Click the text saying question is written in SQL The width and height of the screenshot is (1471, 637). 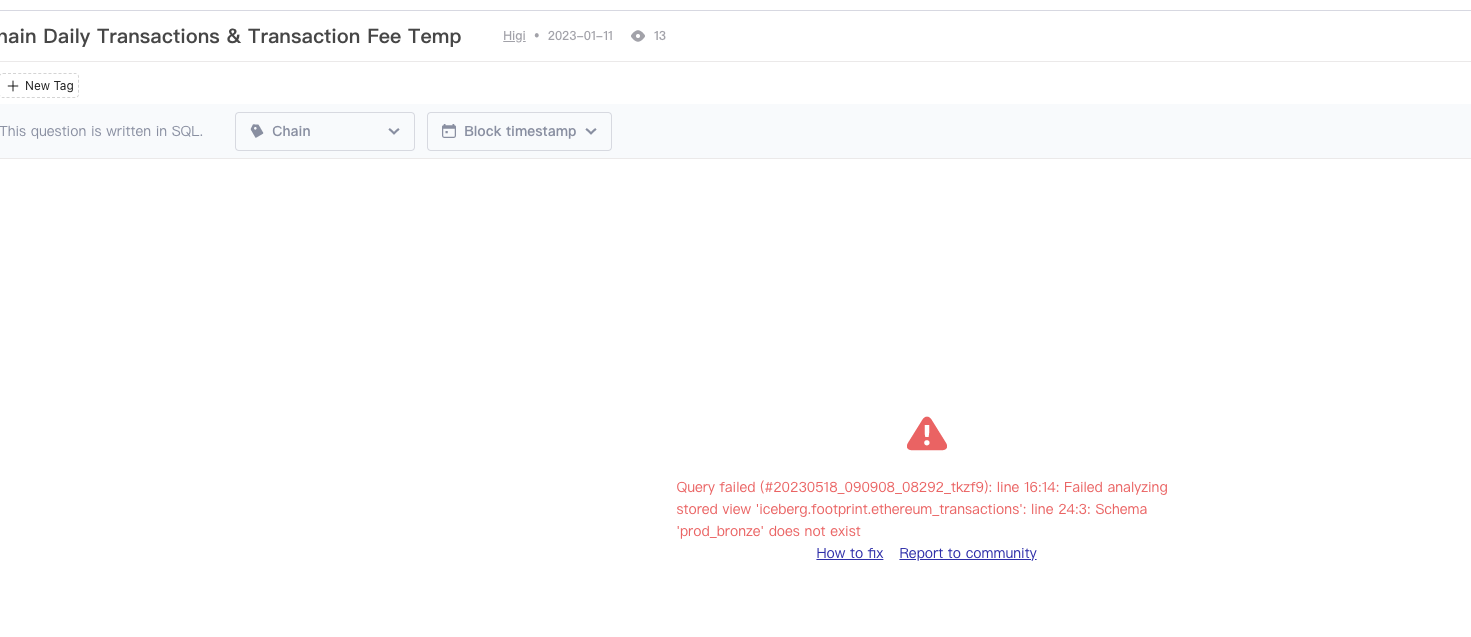(102, 131)
